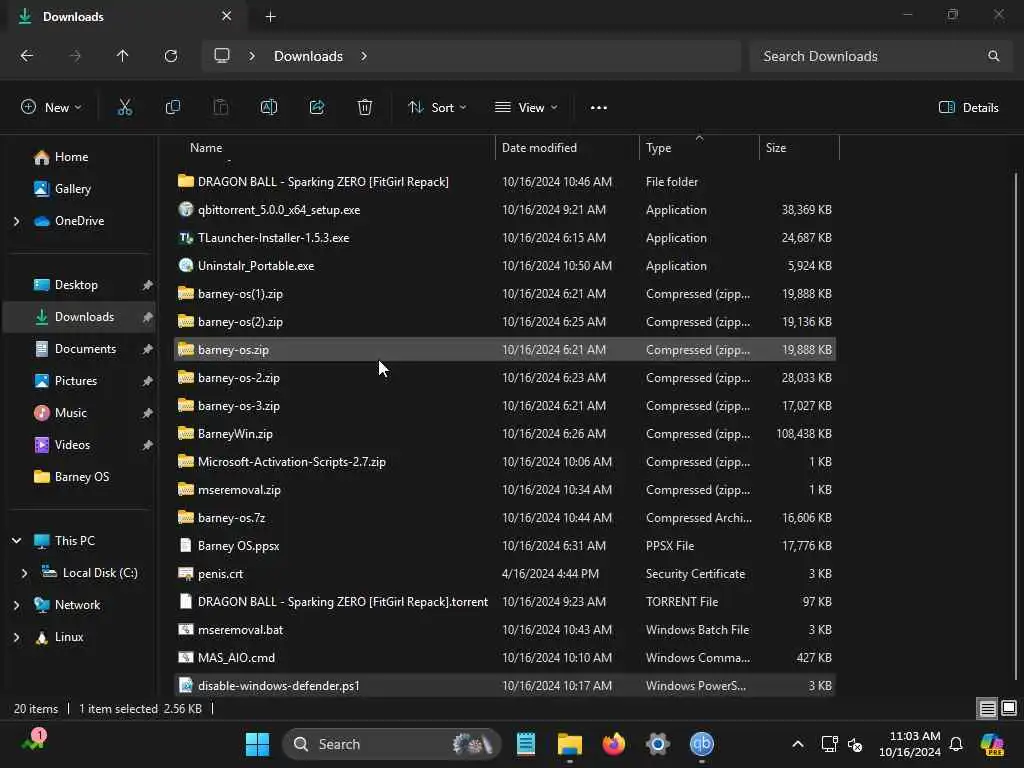
Task: Collapse the This PC tree node
Action: pyautogui.click(x=16, y=541)
